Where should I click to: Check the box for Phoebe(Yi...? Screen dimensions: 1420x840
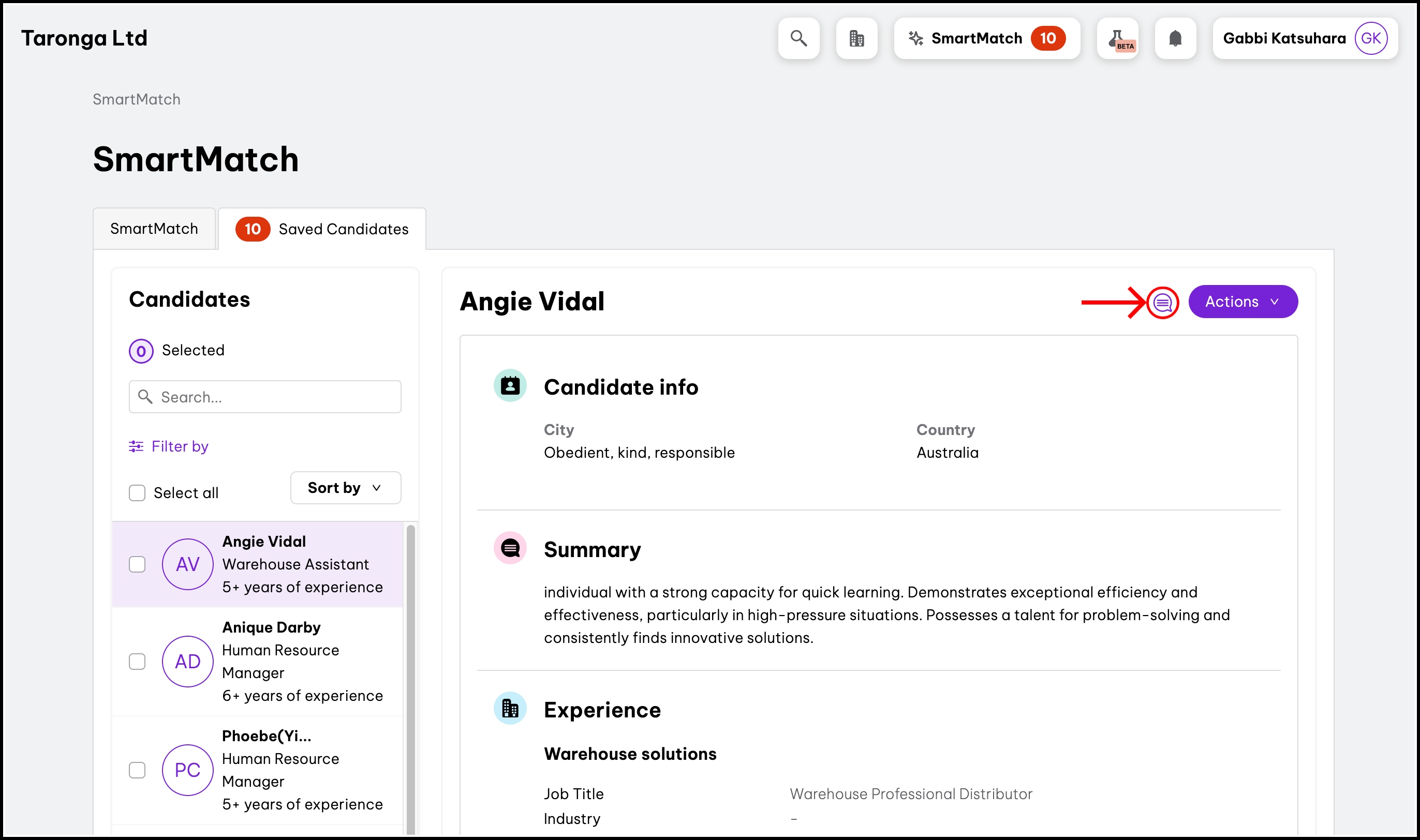tap(137, 770)
